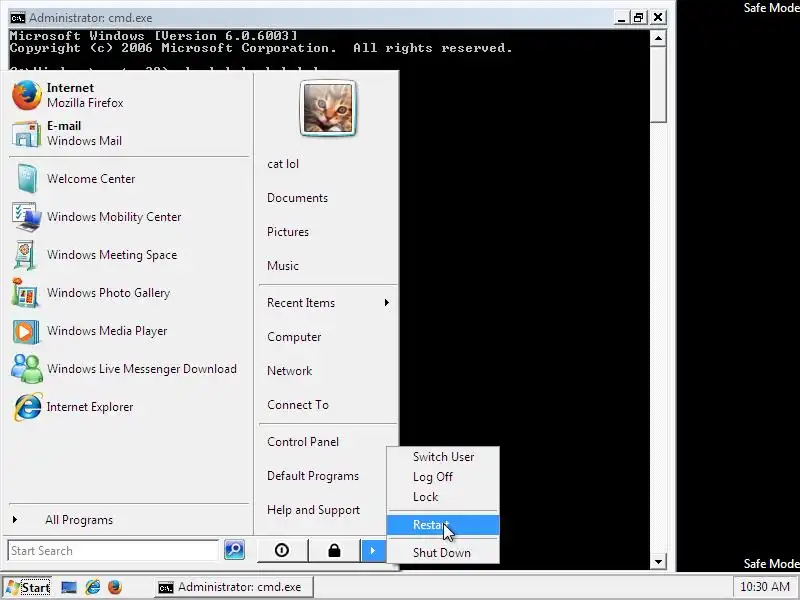Select Shut Down from power menu
This screenshot has width=800, height=600.
(x=442, y=553)
